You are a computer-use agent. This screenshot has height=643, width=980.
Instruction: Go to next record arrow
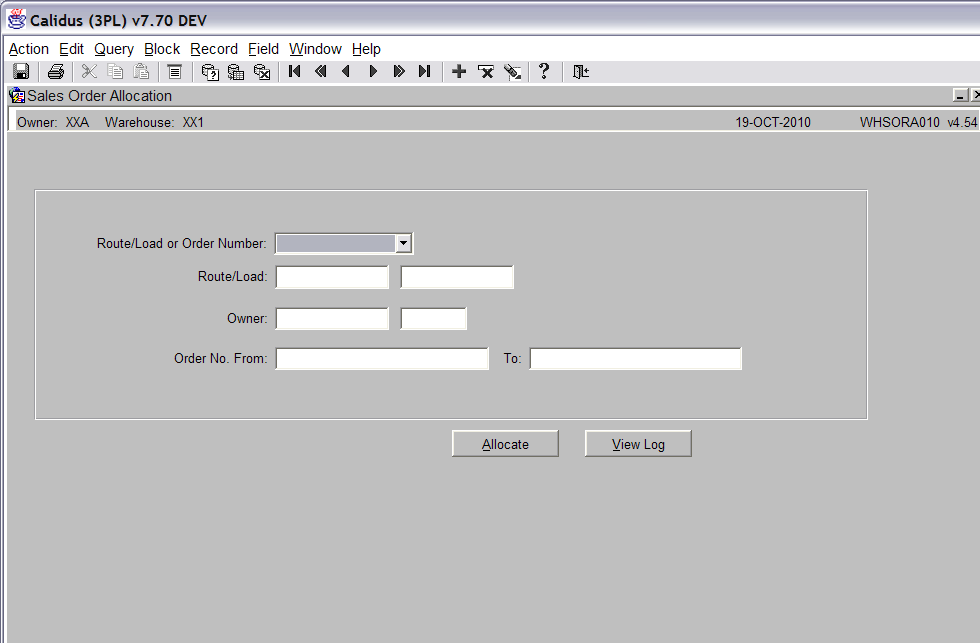[x=373, y=71]
